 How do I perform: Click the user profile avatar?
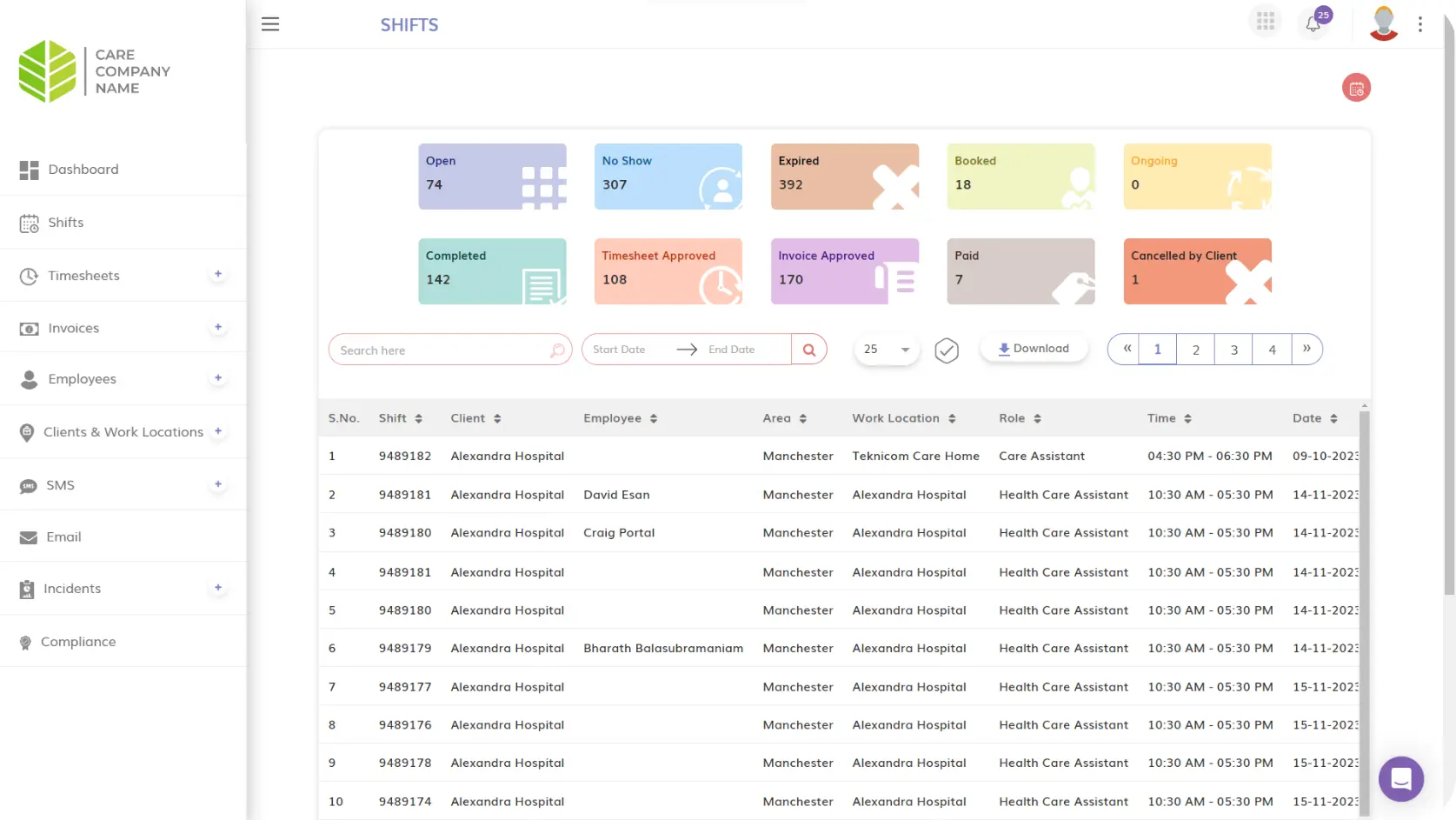tap(1383, 23)
